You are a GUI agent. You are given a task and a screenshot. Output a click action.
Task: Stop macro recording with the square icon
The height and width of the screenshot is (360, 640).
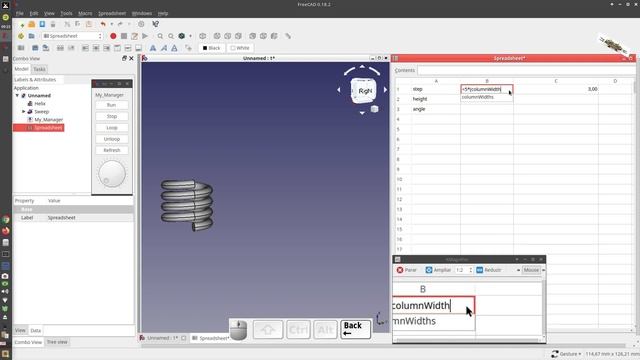[124, 36]
